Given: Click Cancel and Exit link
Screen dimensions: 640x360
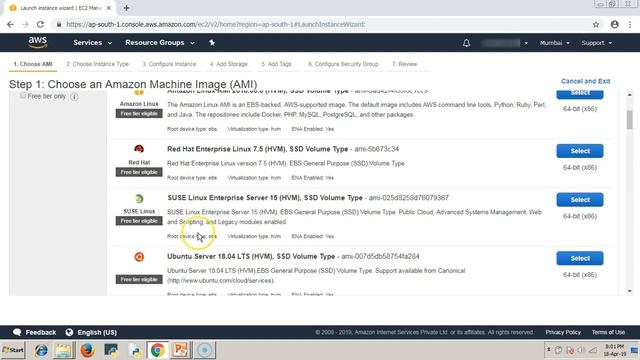Looking at the screenshot, I should (x=585, y=81).
